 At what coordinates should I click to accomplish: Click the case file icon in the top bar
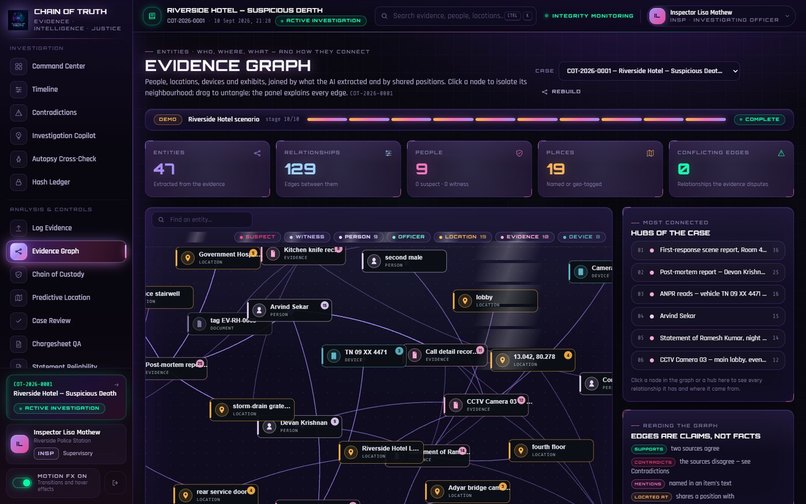pyautogui.click(x=152, y=16)
